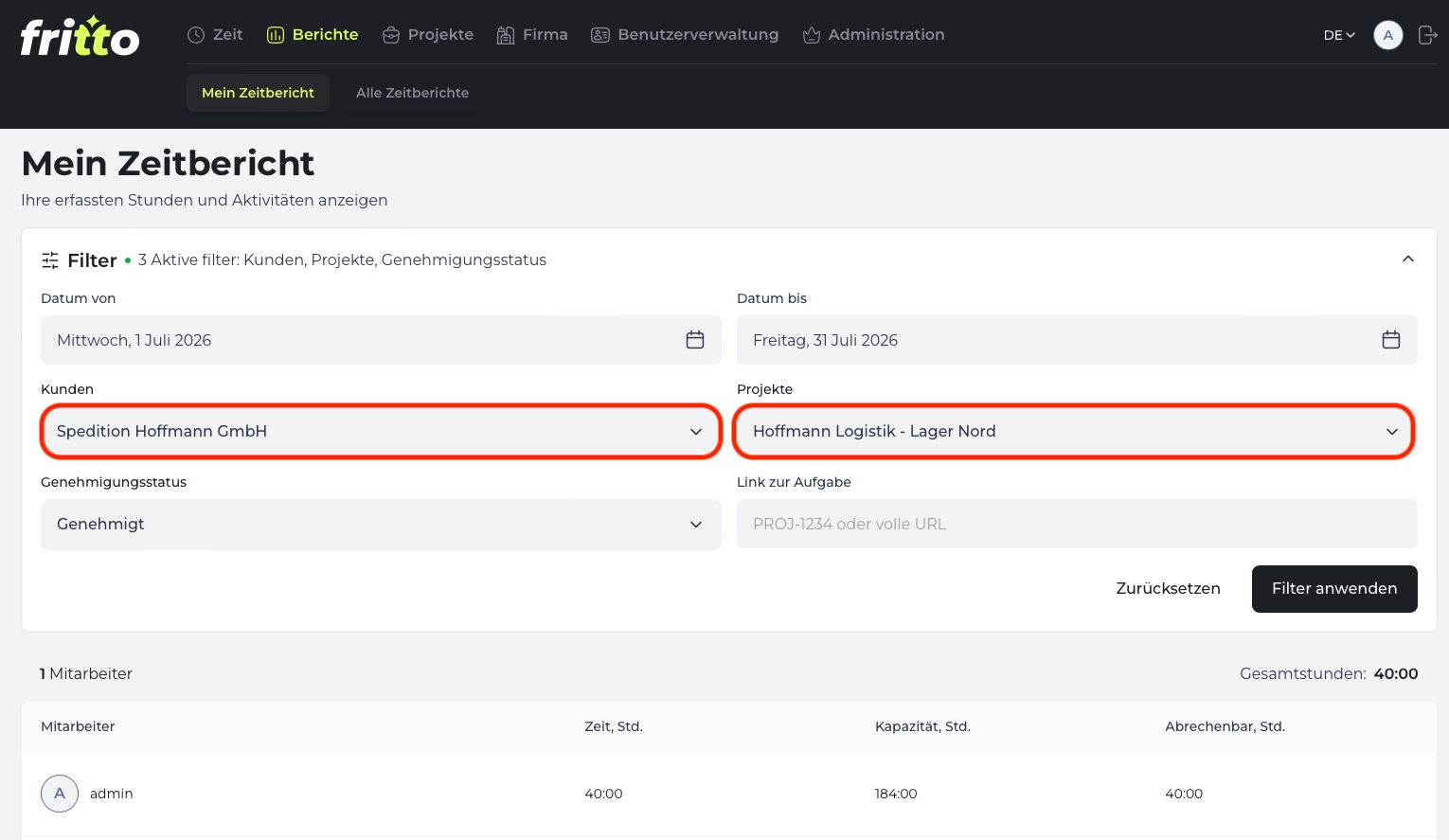
Task: Click the admin employee name
Action: click(112, 794)
